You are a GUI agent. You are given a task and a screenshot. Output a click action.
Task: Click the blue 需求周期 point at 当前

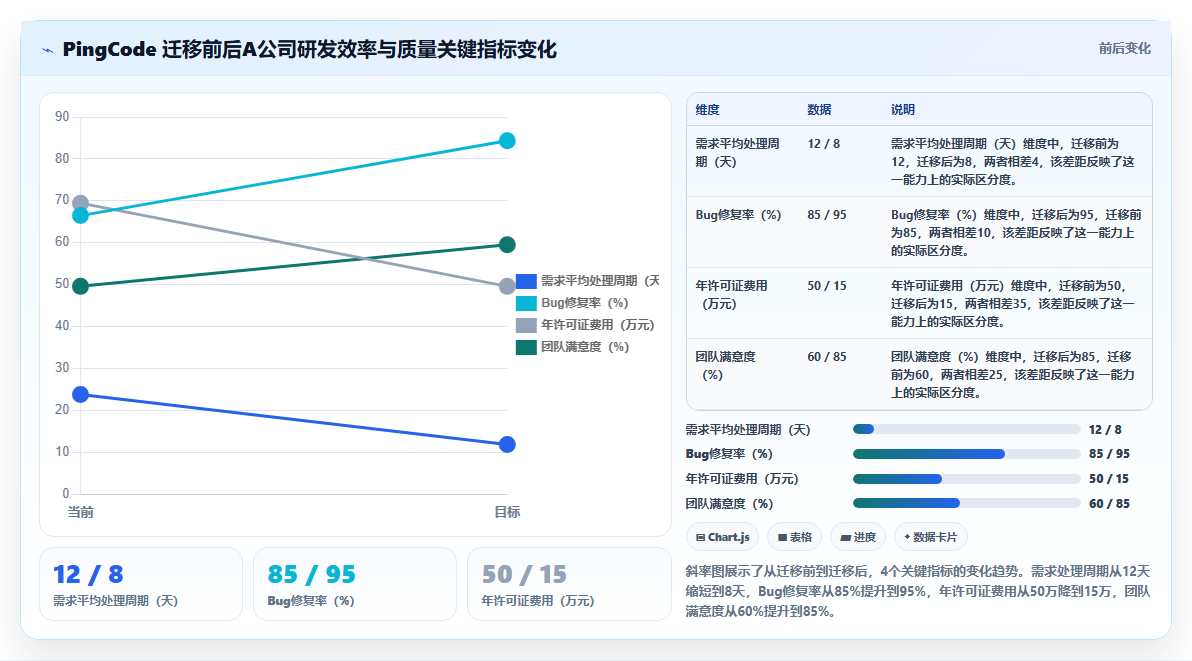click(x=81, y=394)
